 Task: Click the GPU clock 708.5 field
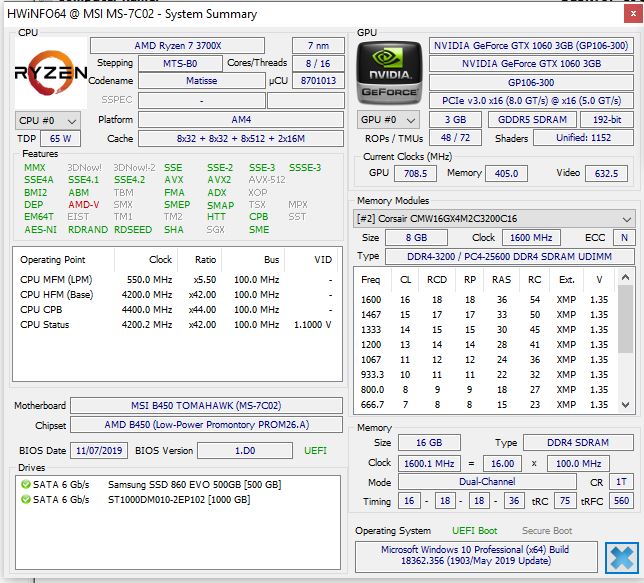415,173
